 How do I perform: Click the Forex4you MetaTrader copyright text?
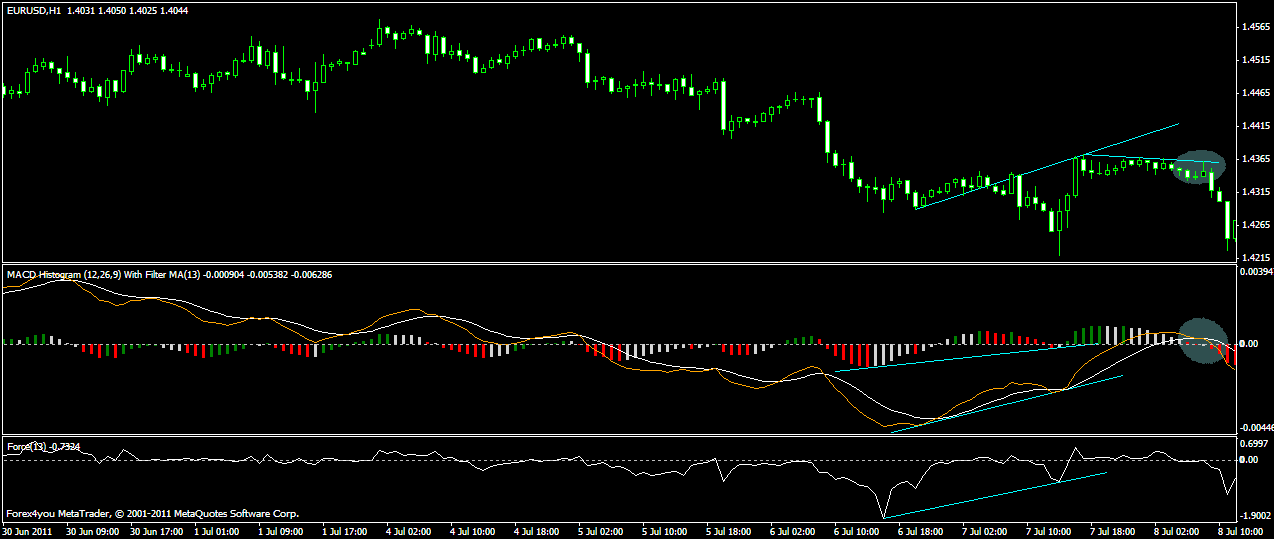(152, 514)
